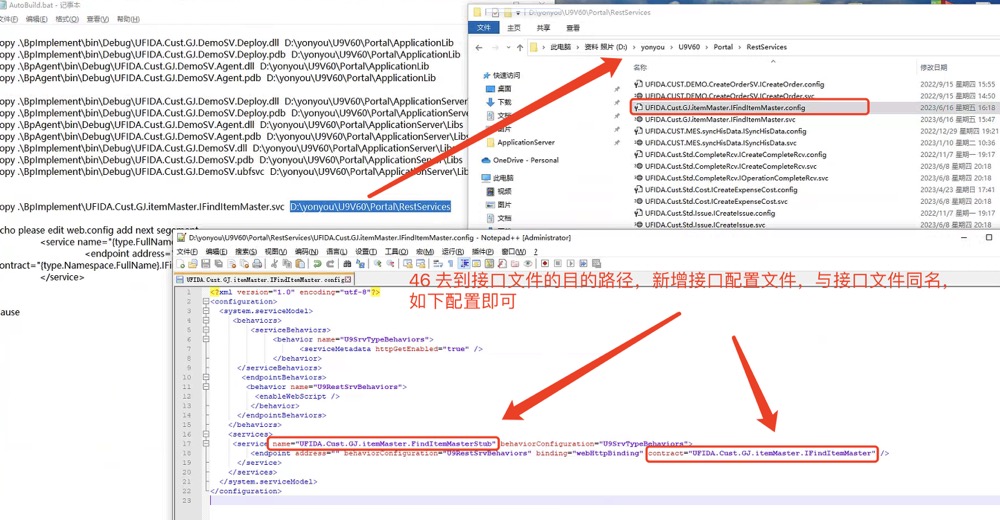The height and width of the screenshot is (520, 1000).
Task: Select OneDrive - Personal in navigation pane
Action: point(525,160)
